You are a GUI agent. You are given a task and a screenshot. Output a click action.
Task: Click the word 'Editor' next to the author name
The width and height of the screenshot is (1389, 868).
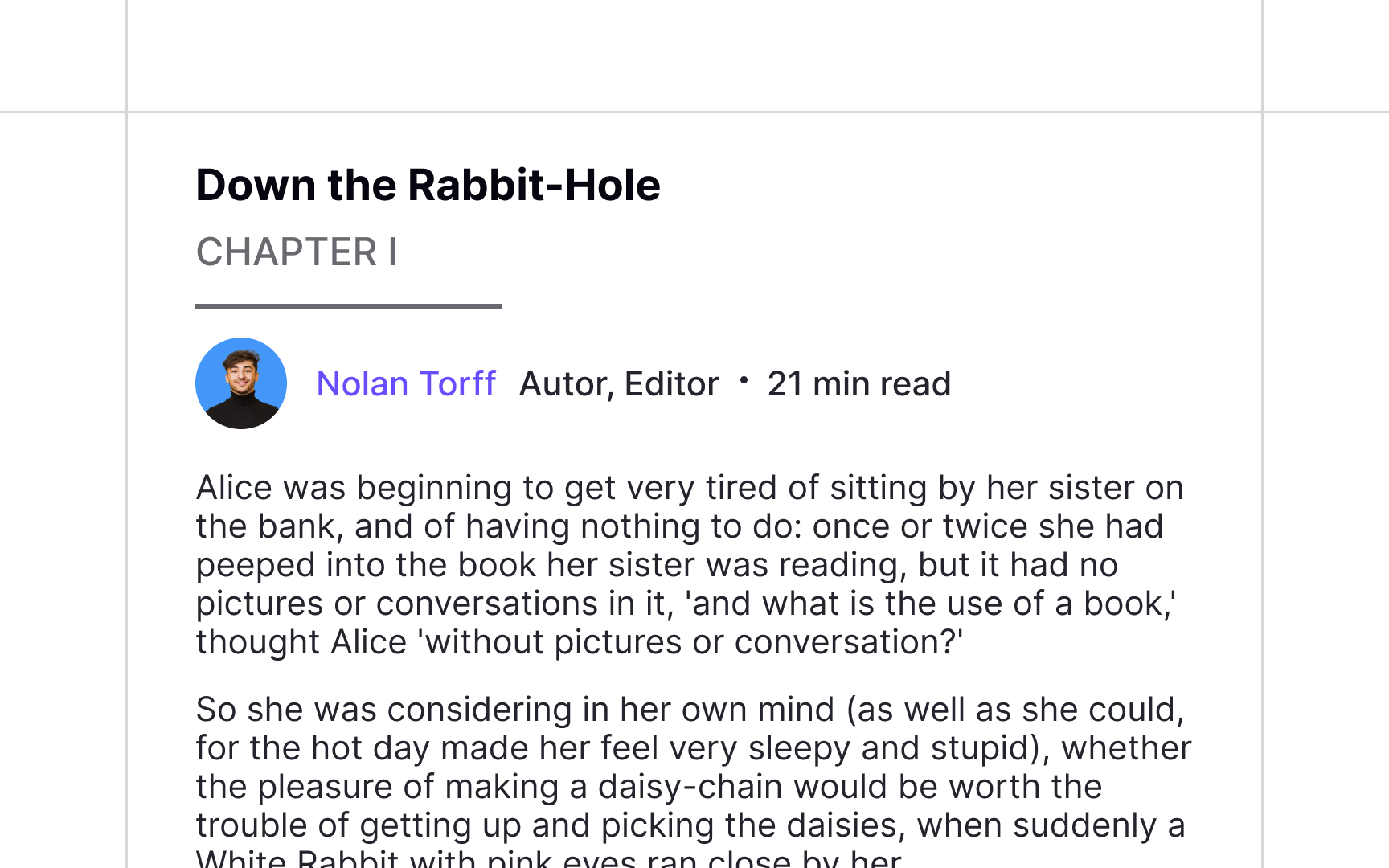(672, 383)
